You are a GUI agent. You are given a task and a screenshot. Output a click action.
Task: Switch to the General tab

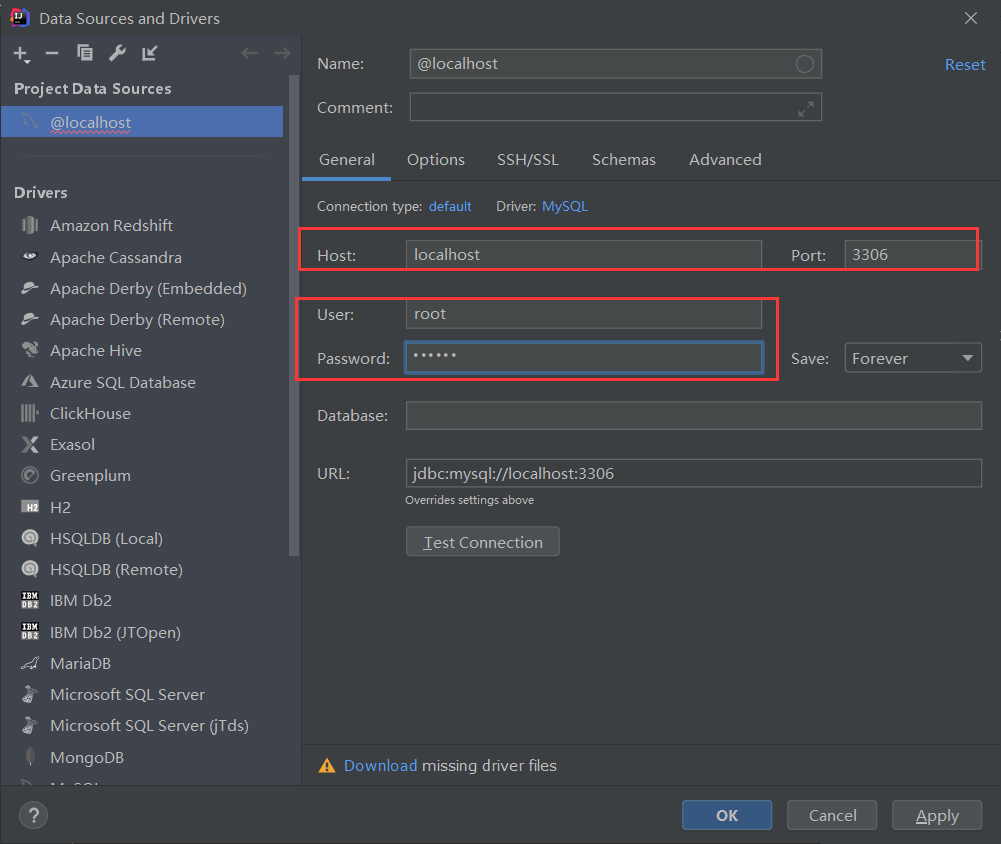pos(347,160)
